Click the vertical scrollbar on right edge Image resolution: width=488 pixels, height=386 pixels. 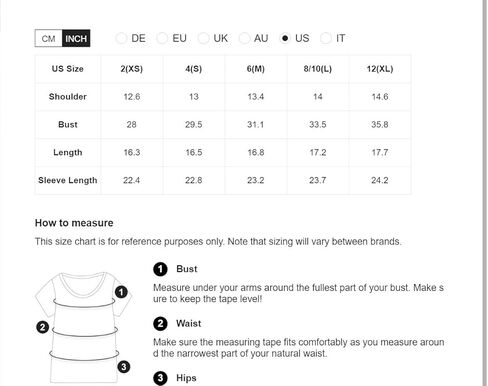click(x=485, y=193)
